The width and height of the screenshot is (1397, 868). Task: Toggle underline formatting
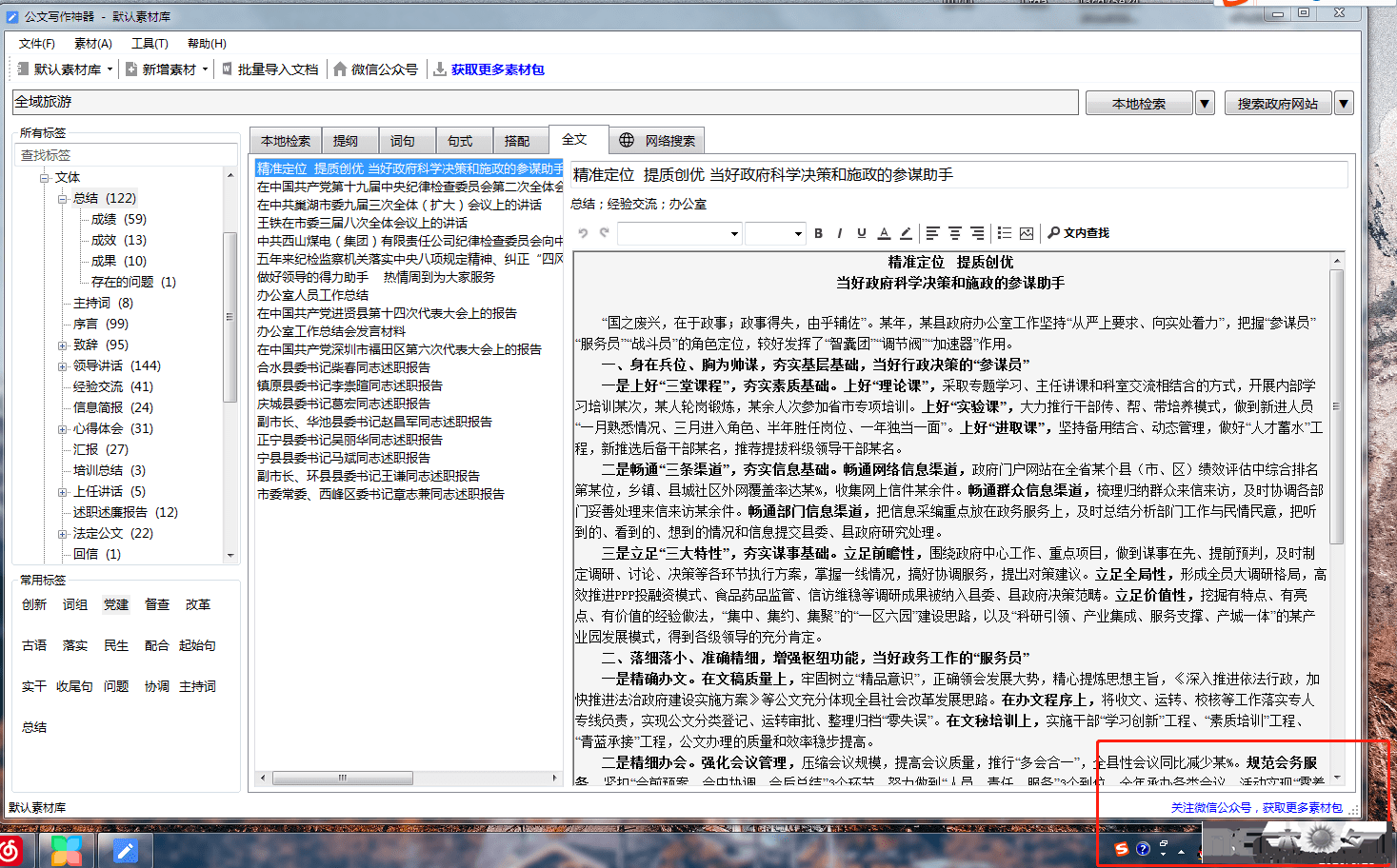[861, 233]
